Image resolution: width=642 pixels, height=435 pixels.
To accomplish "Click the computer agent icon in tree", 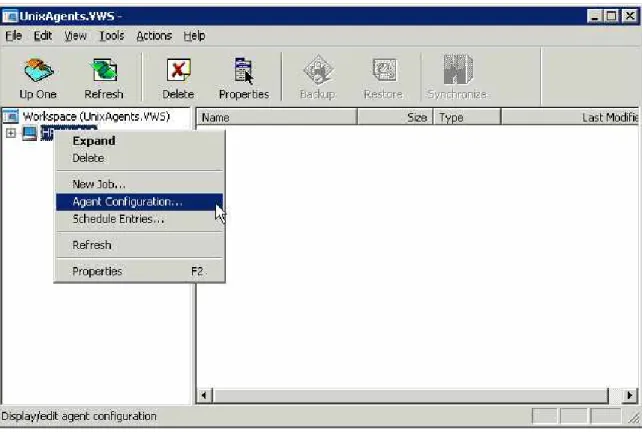I will [x=29, y=133].
